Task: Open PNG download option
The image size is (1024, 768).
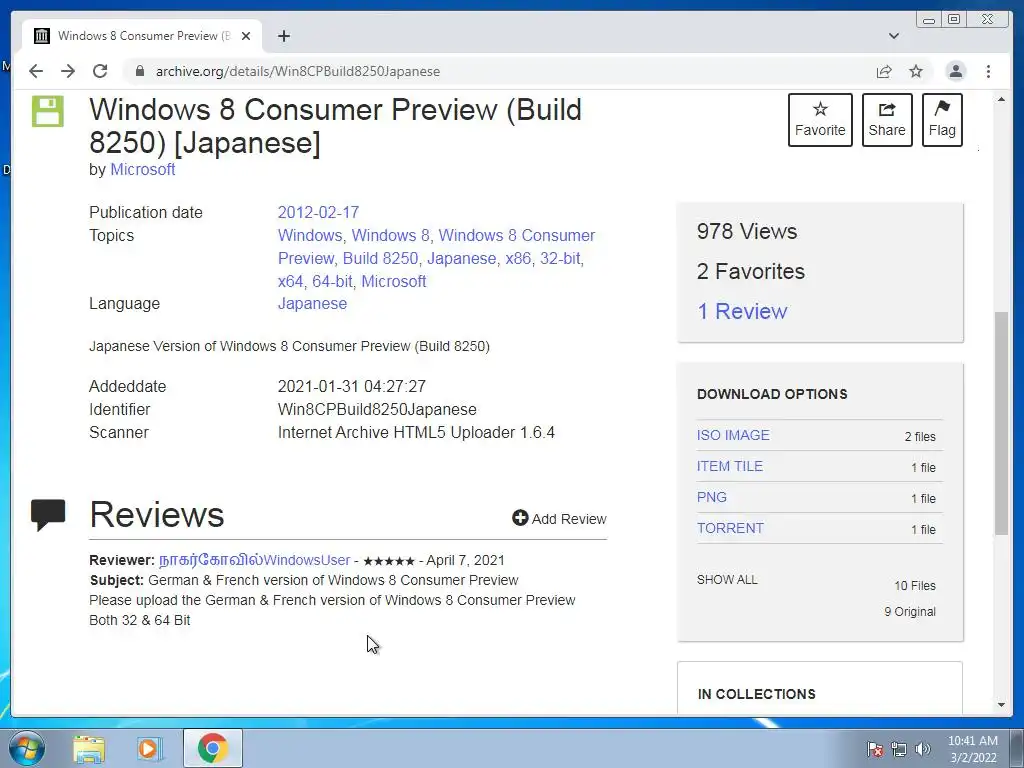Action: click(x=711, y=497)
